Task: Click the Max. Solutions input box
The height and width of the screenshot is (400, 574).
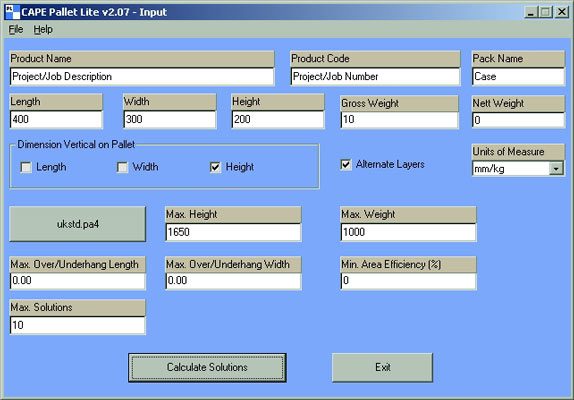Action: click(x=78, y=325)
